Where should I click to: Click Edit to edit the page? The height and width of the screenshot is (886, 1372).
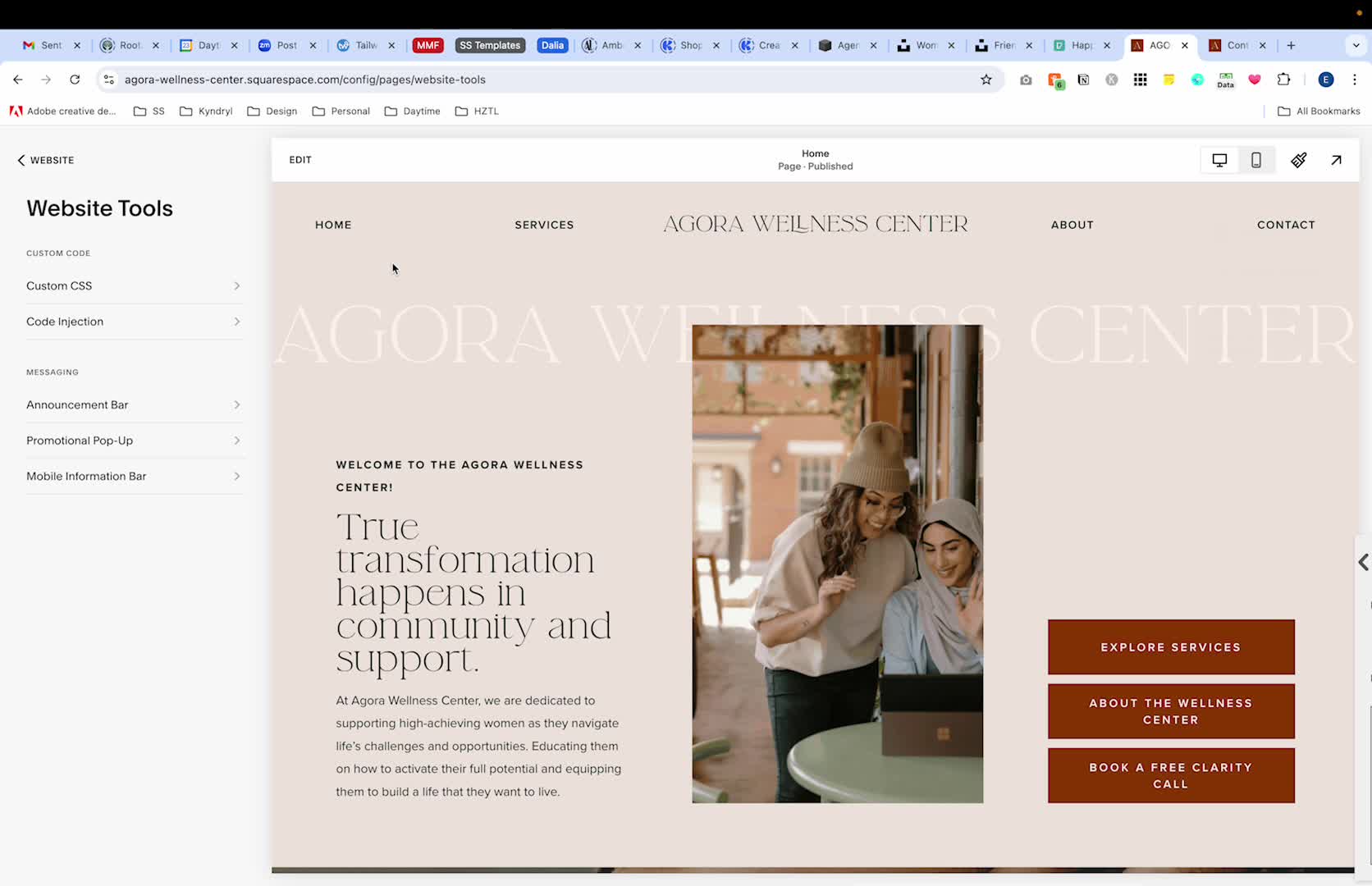(300, 160)
